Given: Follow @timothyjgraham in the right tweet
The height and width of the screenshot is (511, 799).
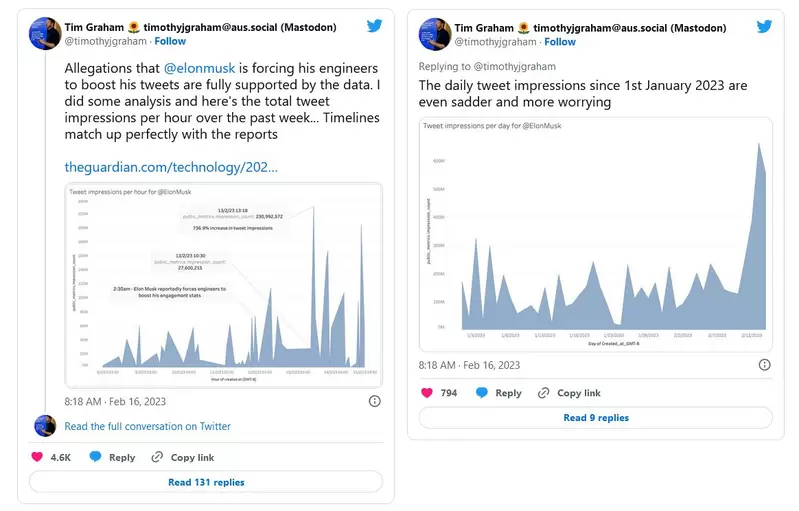Looking at the screenshot, I should (559, 42).
